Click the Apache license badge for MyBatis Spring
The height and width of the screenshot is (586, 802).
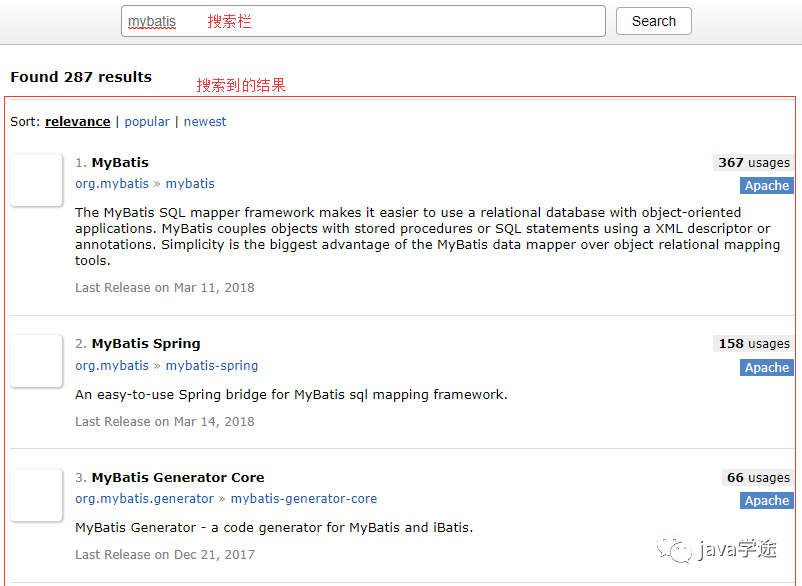767,368
